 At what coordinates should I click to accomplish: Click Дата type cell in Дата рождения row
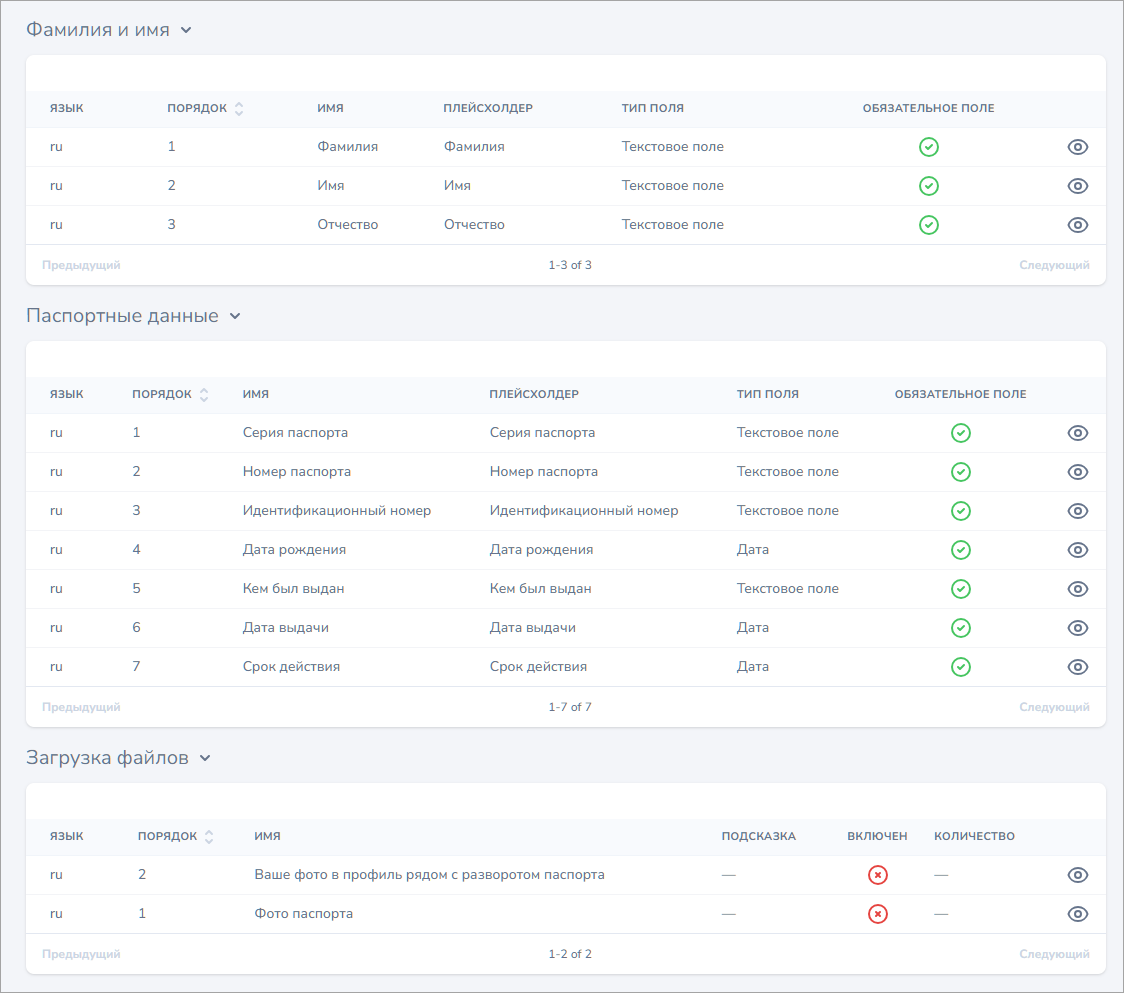coord(753,550)
